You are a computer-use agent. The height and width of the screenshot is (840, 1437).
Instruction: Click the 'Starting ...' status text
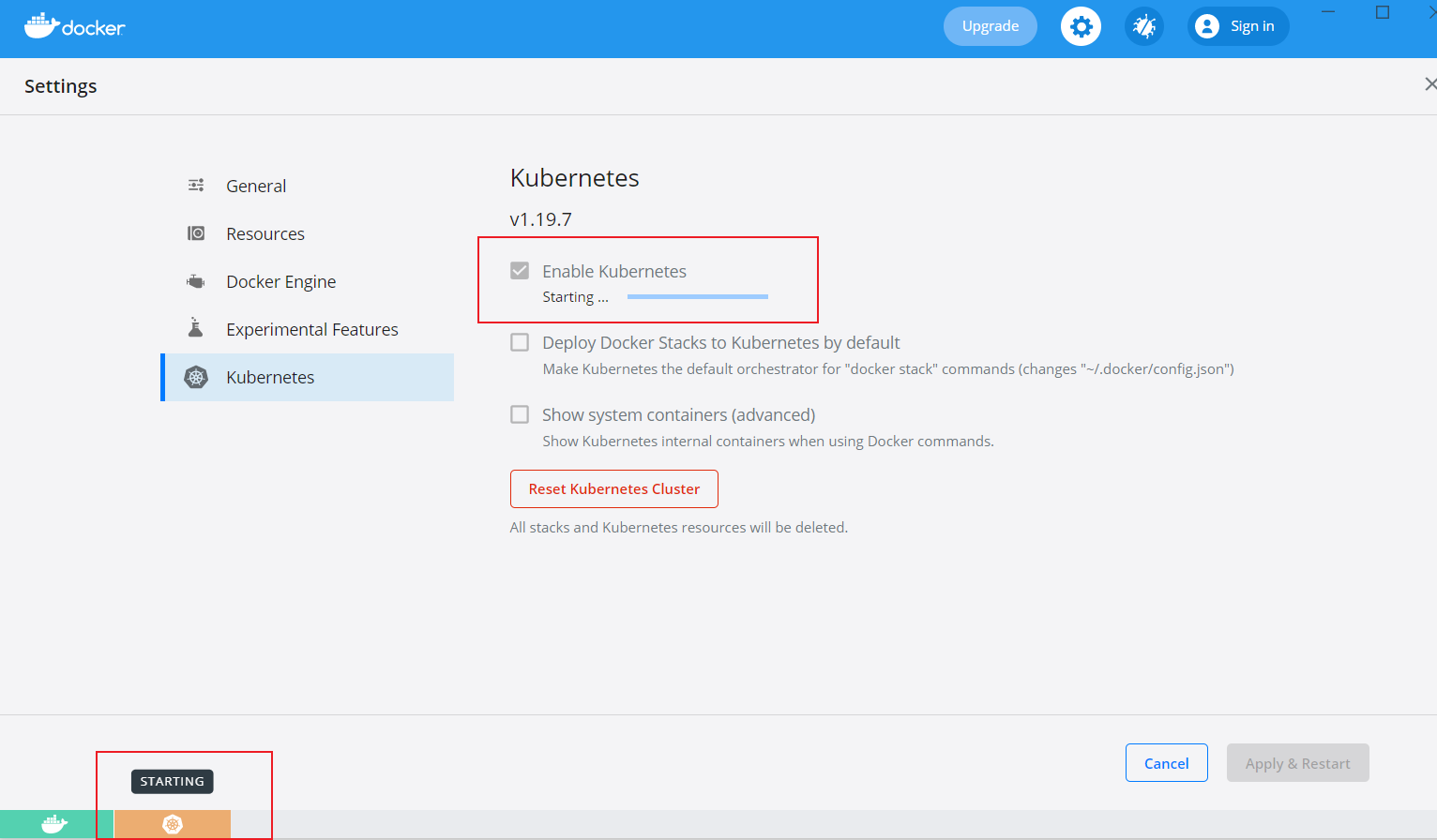(x=575, y=297)
